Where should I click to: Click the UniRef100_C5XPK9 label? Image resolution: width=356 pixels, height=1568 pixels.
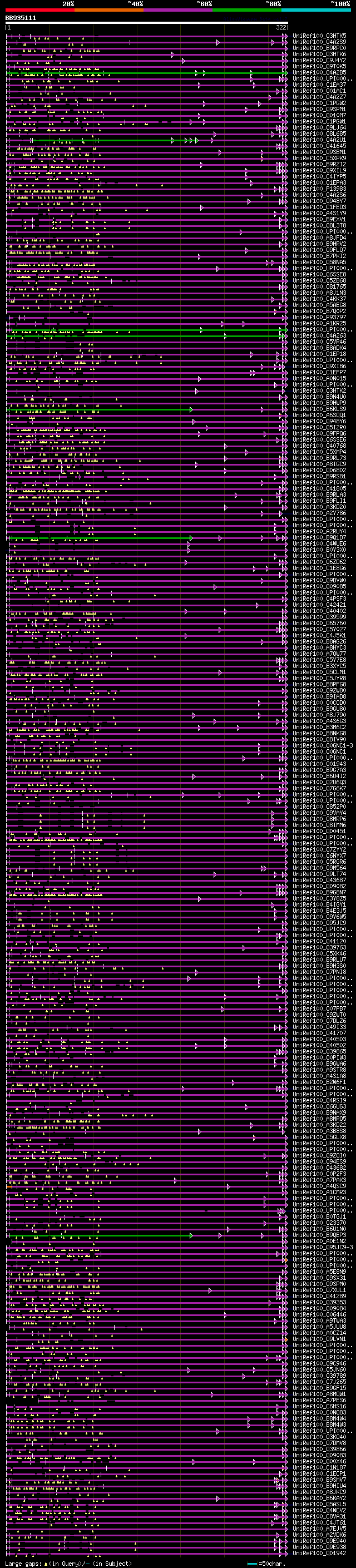[319, 159]
